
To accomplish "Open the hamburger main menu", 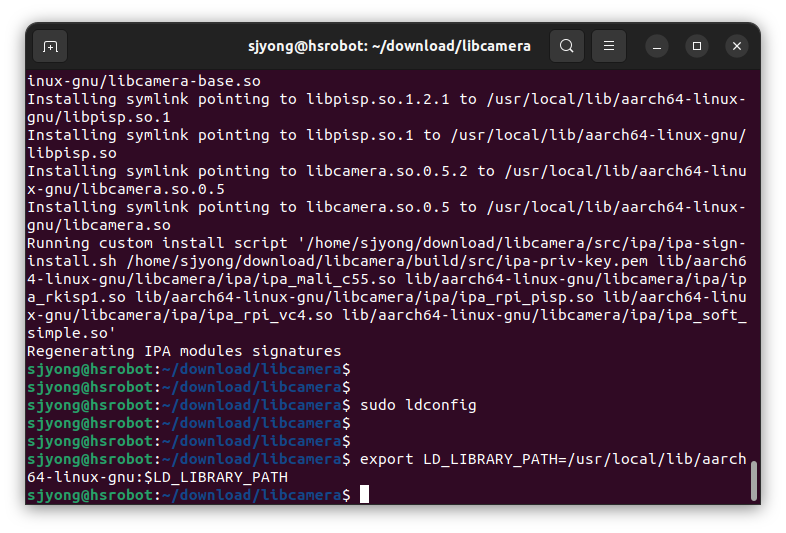I will 609,46.
